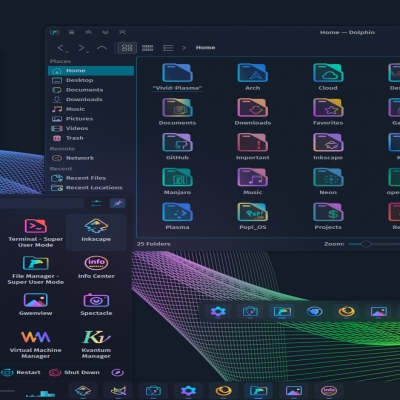Open Music in the Places sidebar

(91, 109)
